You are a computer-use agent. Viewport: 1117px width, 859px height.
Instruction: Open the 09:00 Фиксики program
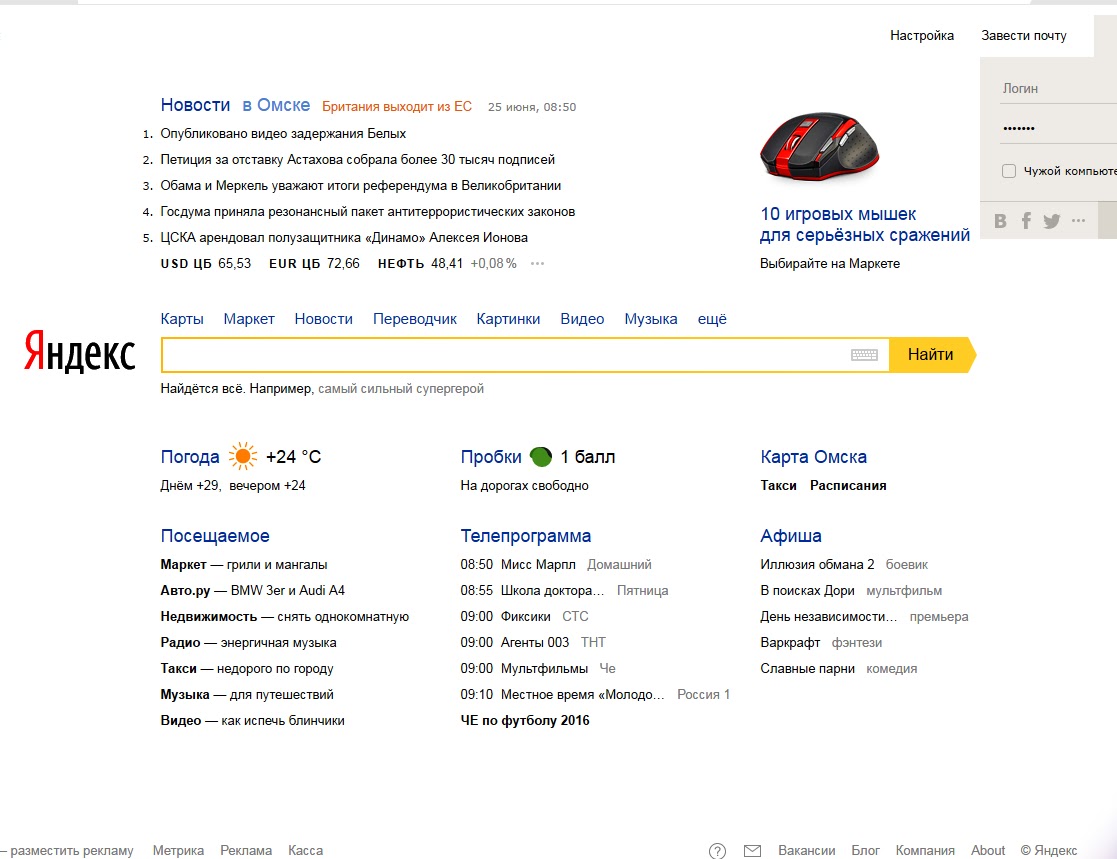[x=505, y=617]
